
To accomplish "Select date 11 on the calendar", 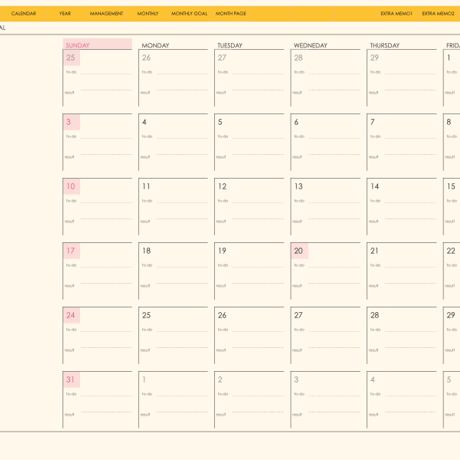I will point(146,186).
